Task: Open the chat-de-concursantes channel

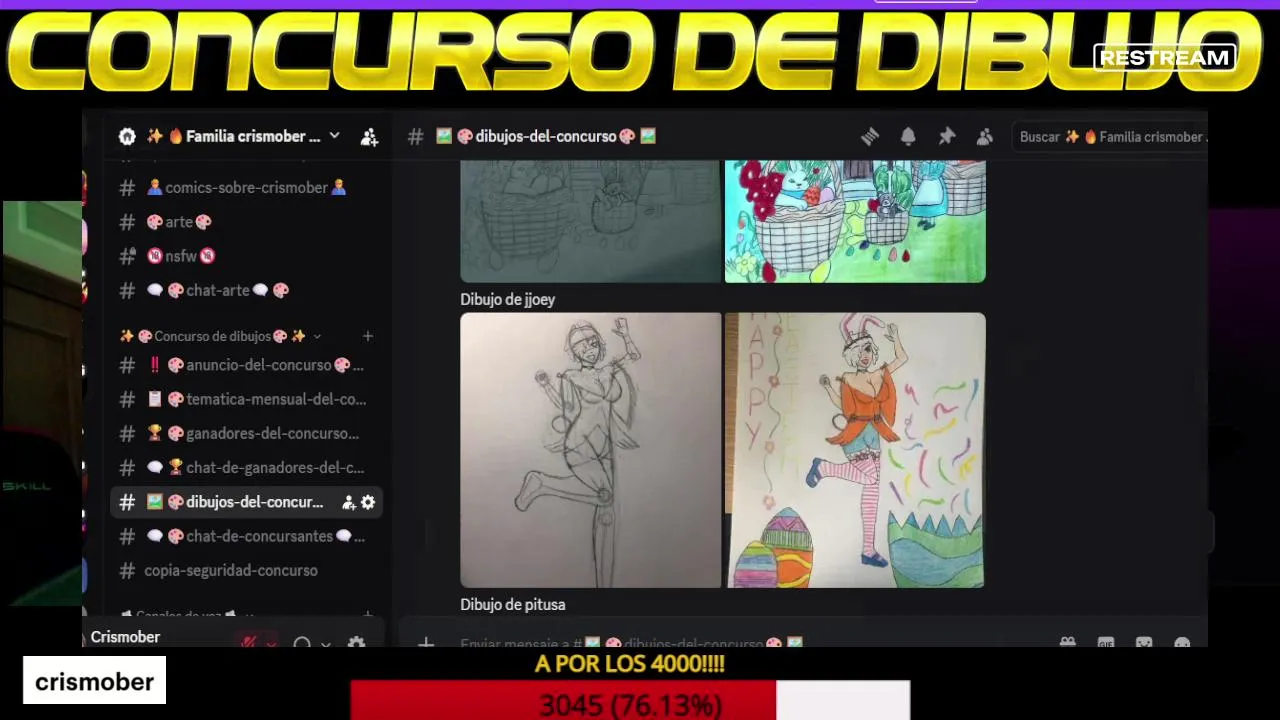Action: [245, 536]
